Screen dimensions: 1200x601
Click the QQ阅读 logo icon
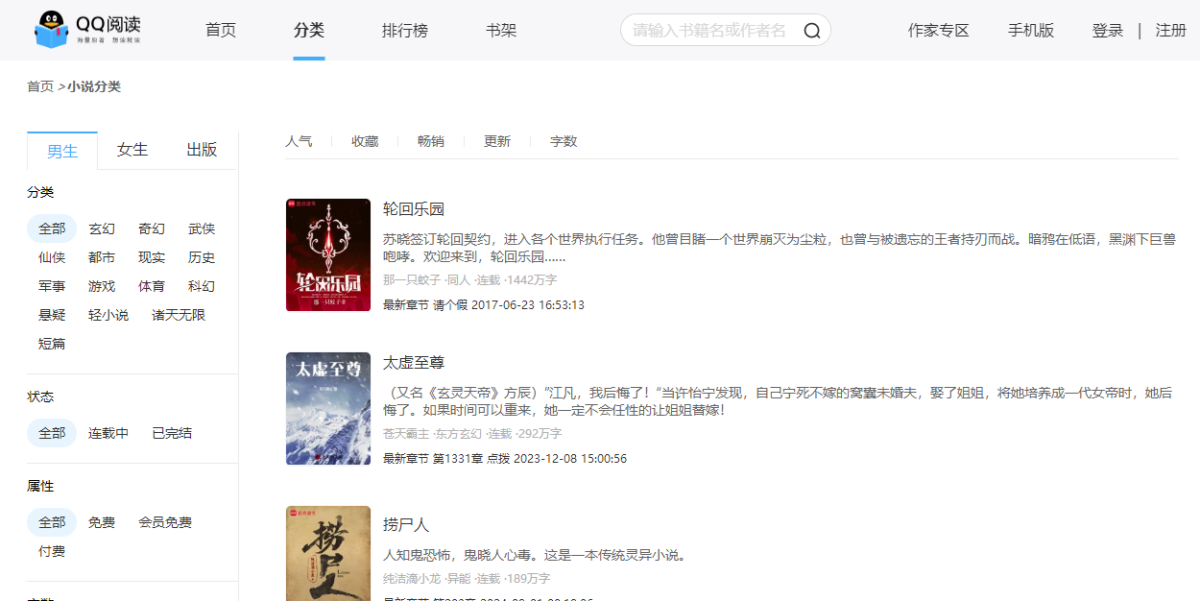coord(51,30)
